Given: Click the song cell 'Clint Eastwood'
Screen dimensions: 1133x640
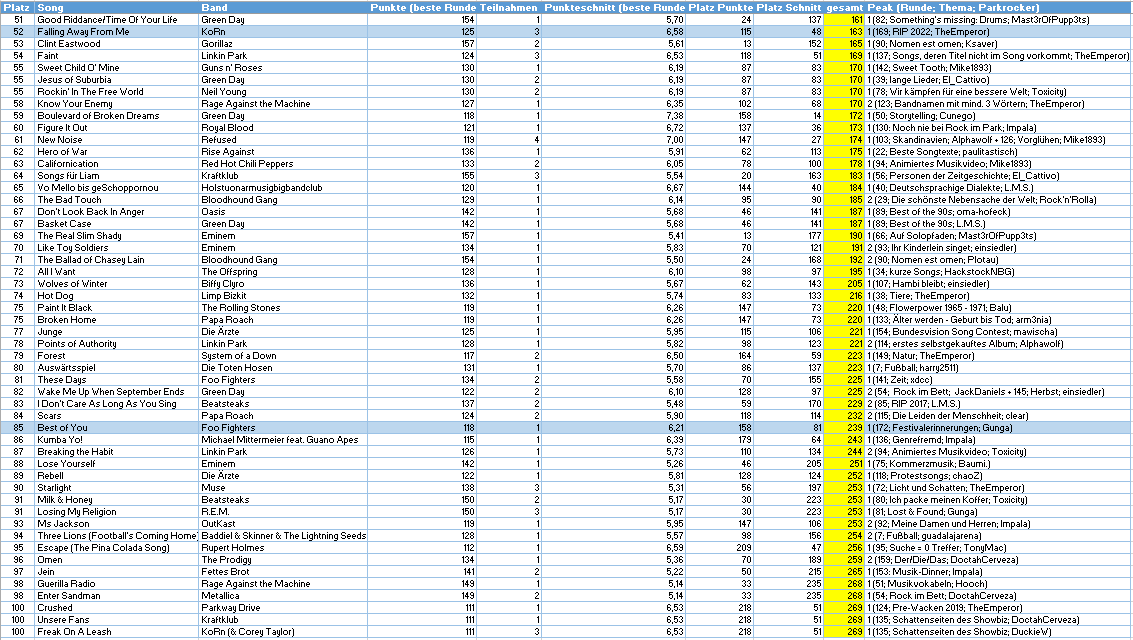Looking at the screenshot, I should coord(116,44).
